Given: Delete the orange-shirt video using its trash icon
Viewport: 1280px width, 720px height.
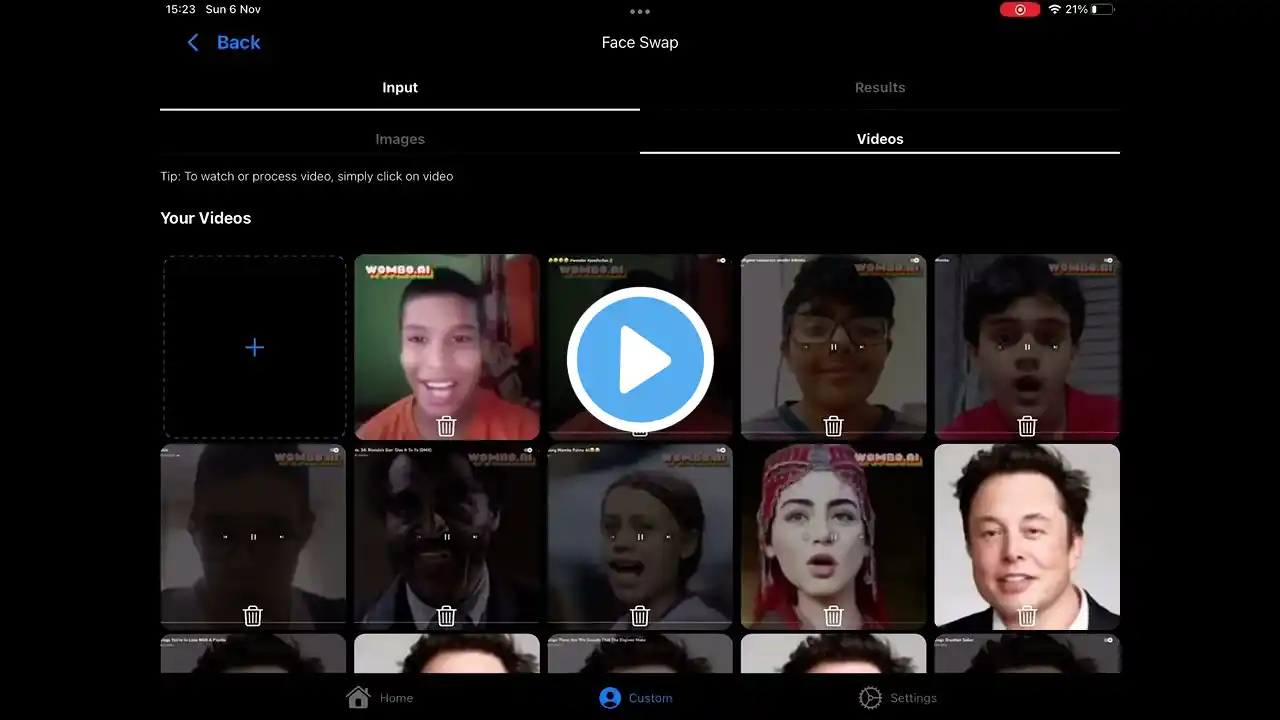Looking at the screenshot, I should click(x=446, y=426).
